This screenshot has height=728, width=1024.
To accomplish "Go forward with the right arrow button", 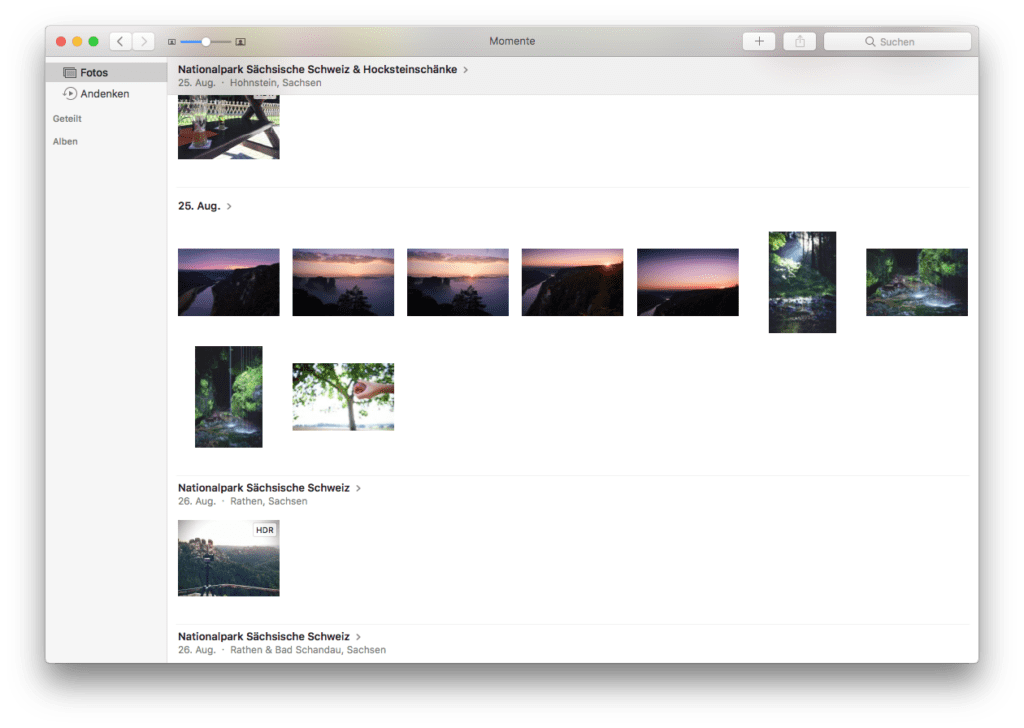I will pyautogui.click(x=144, y=41).
